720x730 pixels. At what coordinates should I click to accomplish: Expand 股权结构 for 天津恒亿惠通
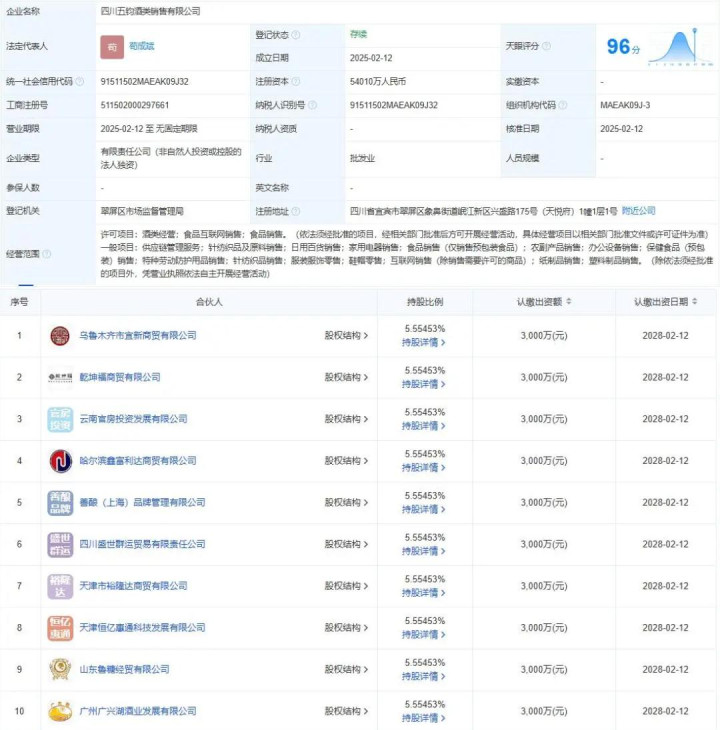pyautogui.click(x=346, y=628)
